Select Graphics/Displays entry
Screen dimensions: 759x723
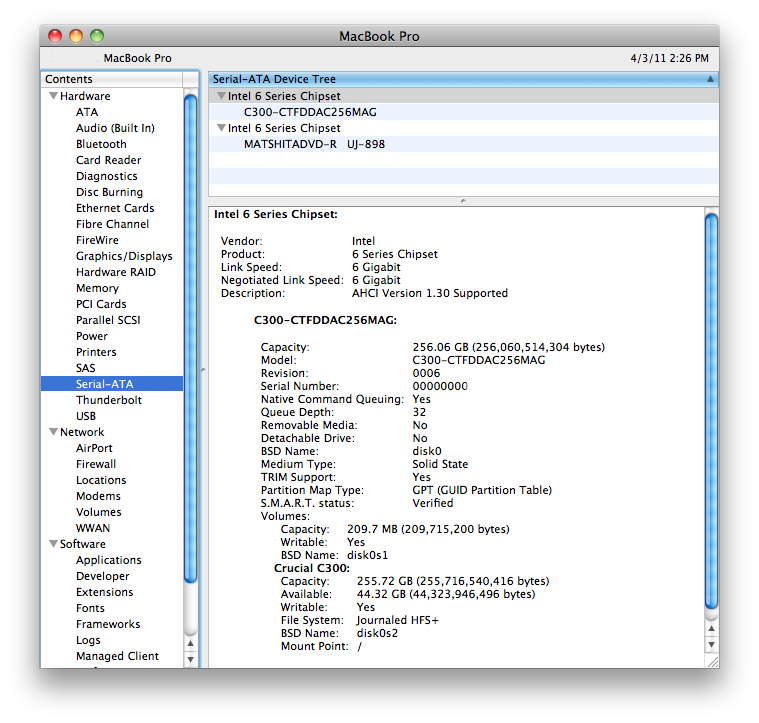click(124, 256)
